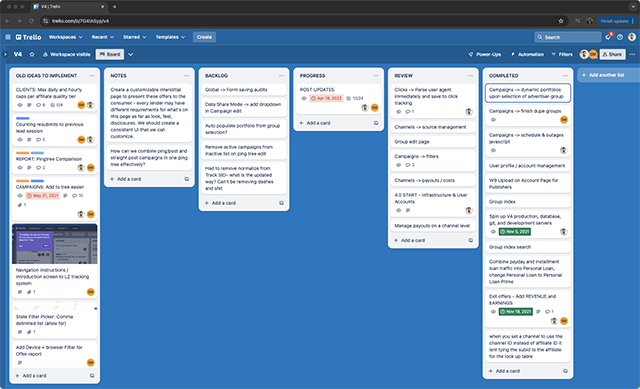Click the Create button
The width and height of the screenshot is (640, 389).
pos(204,37)
